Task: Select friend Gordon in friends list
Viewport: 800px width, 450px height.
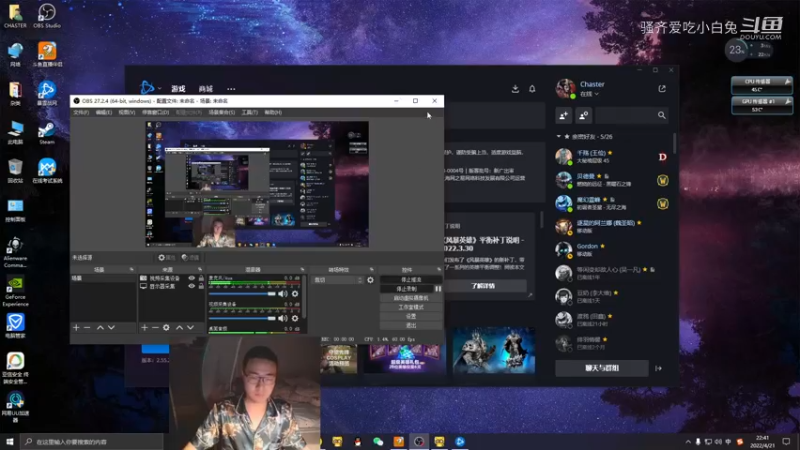Action: coord(612,249)
